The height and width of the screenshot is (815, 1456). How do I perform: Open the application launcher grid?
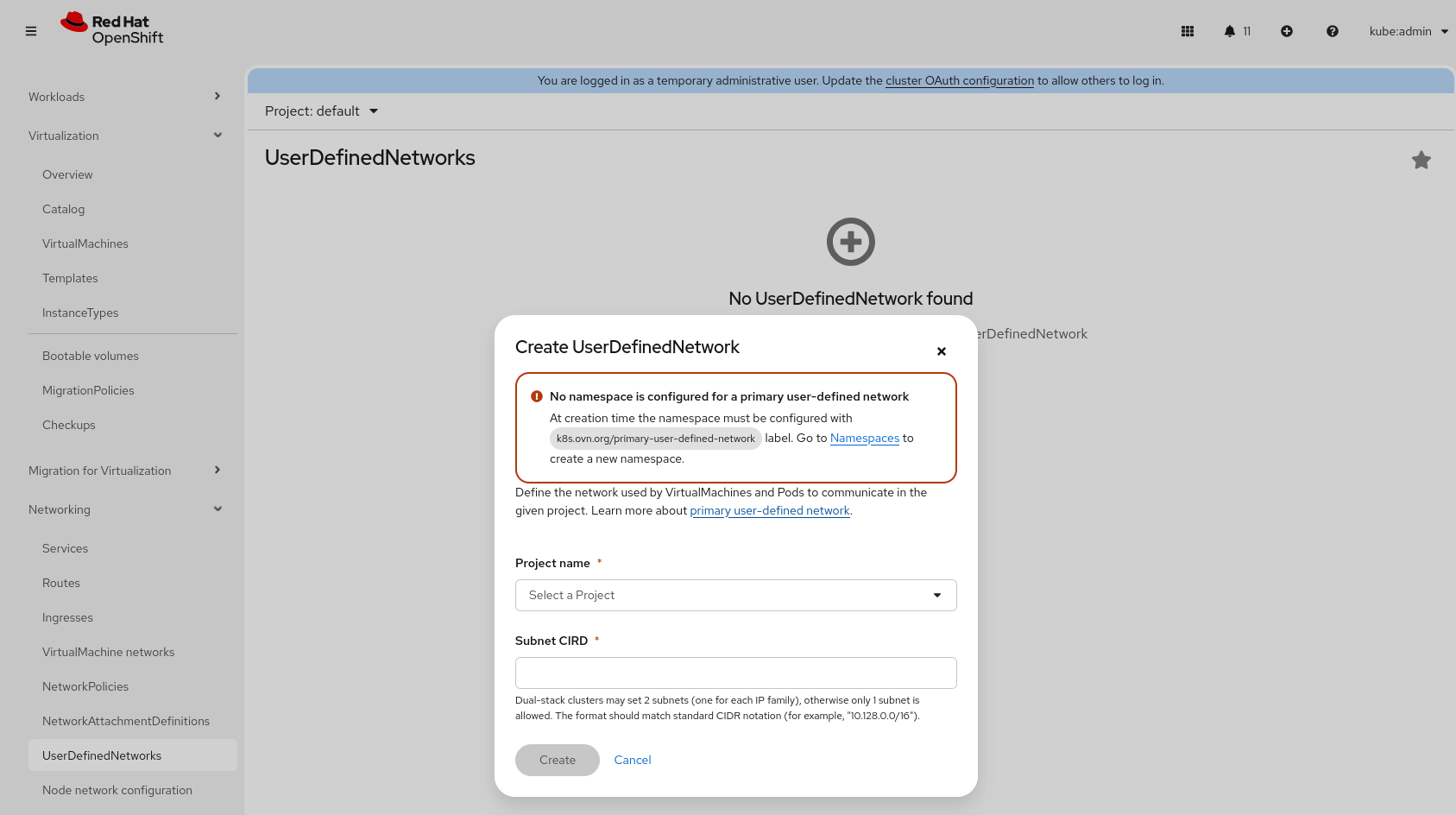tap(1188, 31)
